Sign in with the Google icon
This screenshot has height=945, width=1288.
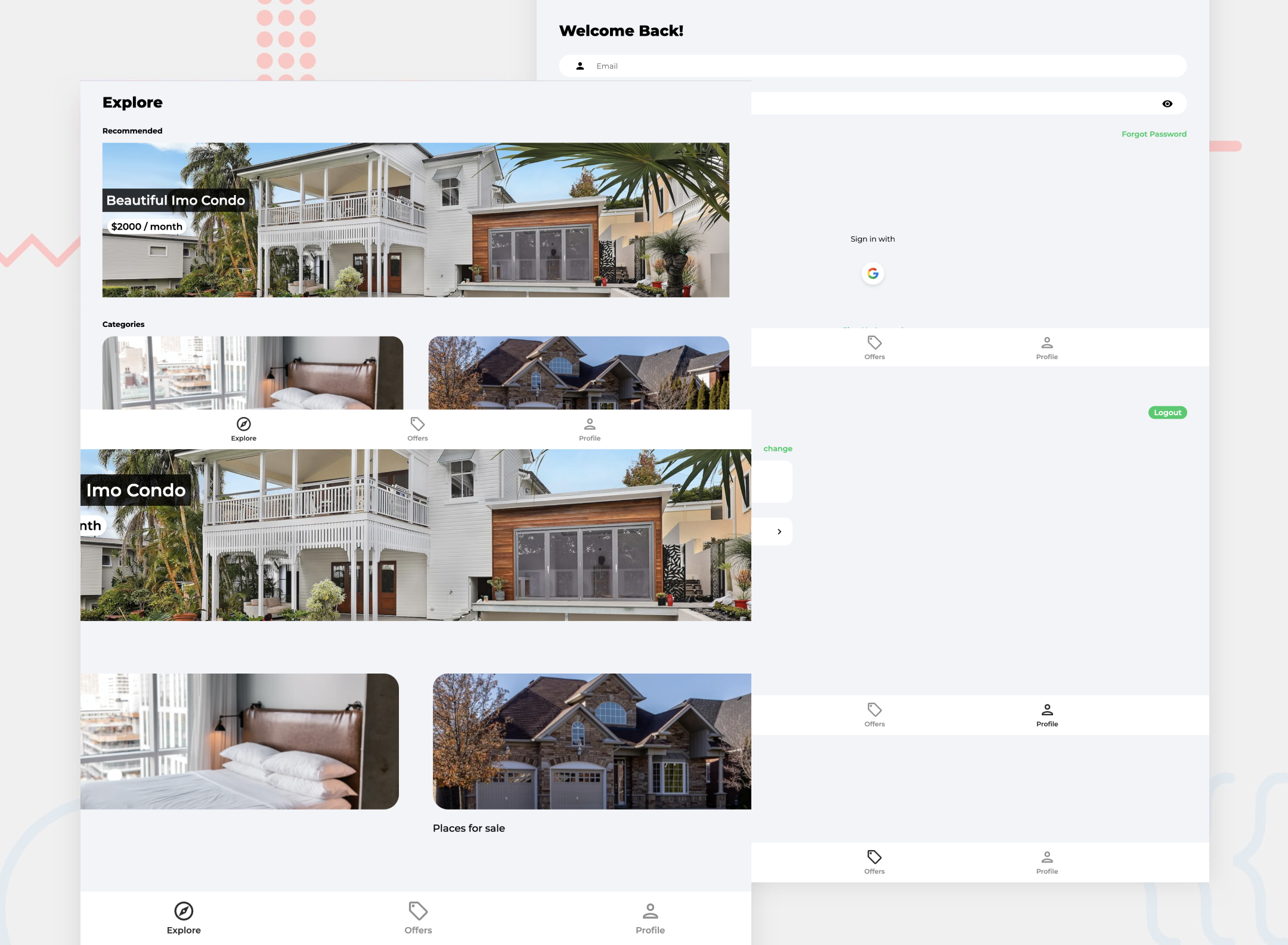(x=872, y=273)
